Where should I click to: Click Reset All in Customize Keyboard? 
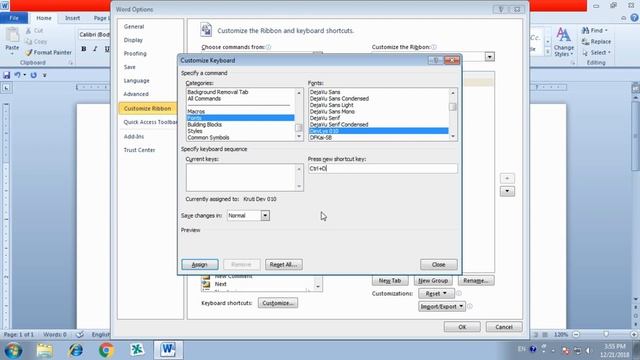click(x=283, y=264)
